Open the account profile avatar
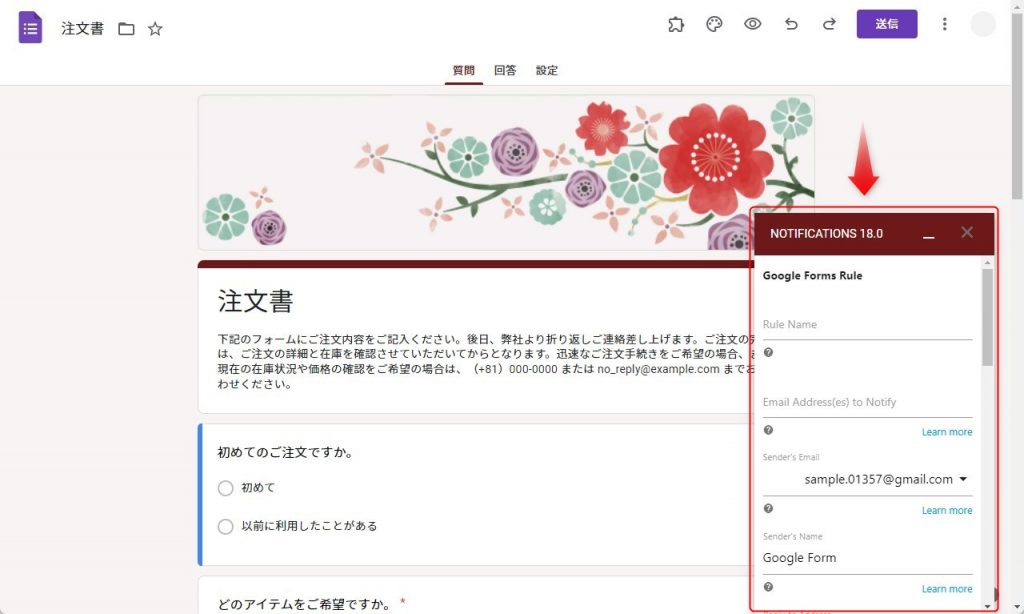 (982, 24)
